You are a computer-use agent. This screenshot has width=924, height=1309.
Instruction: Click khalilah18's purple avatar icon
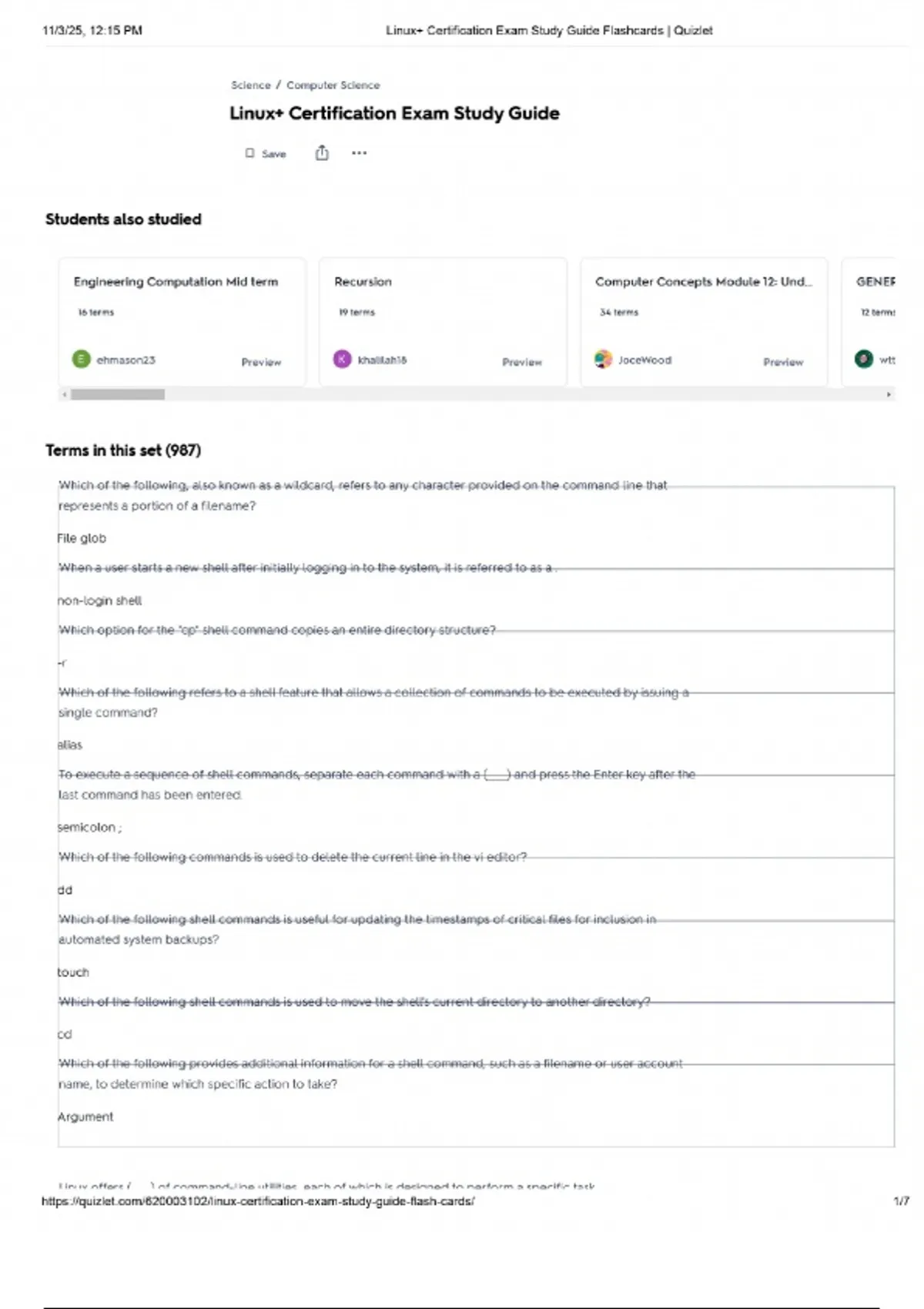[x=342, y=360]
